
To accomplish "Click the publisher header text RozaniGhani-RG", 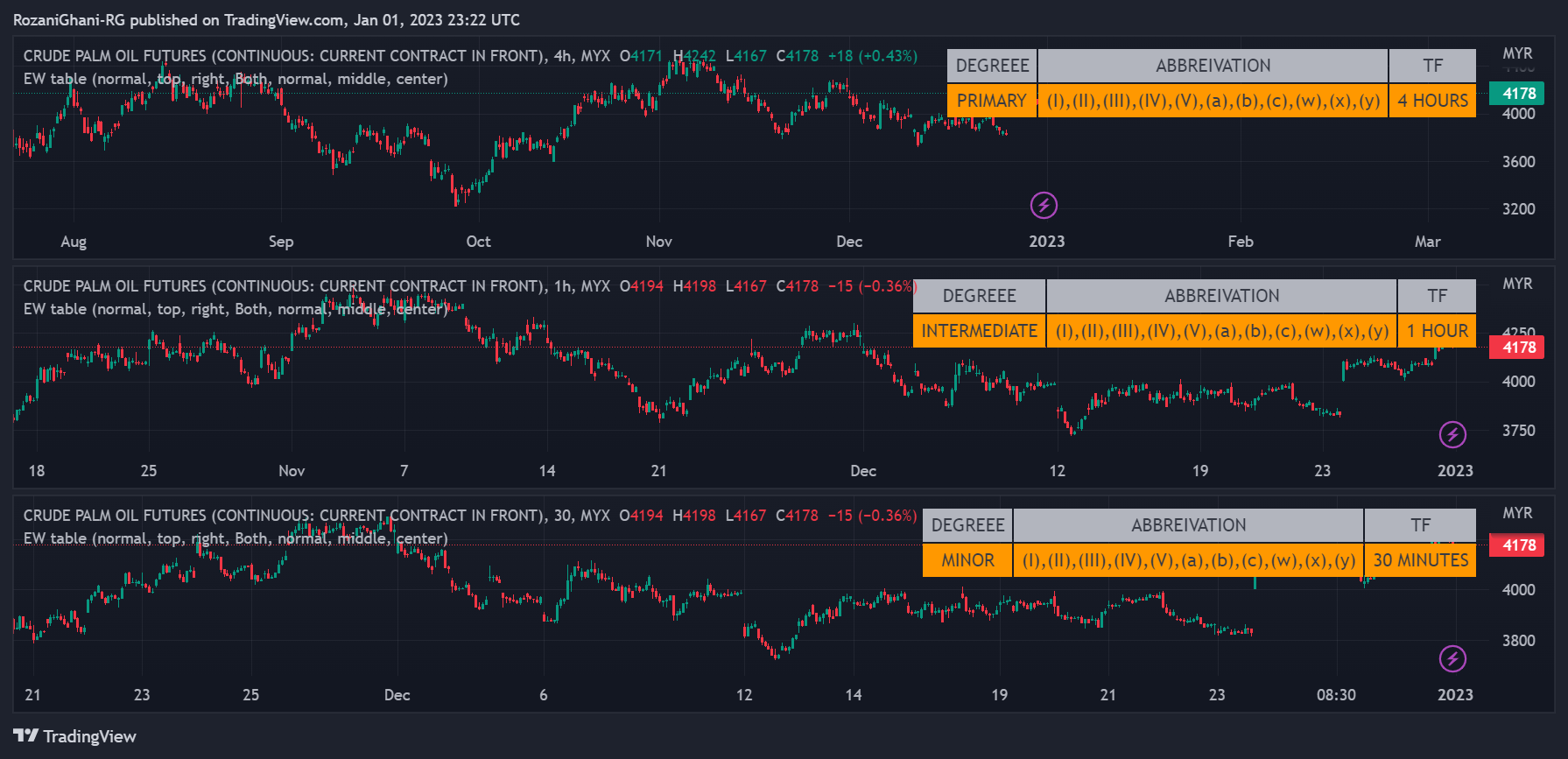I will pyautogui.click(x=69, y=19).
